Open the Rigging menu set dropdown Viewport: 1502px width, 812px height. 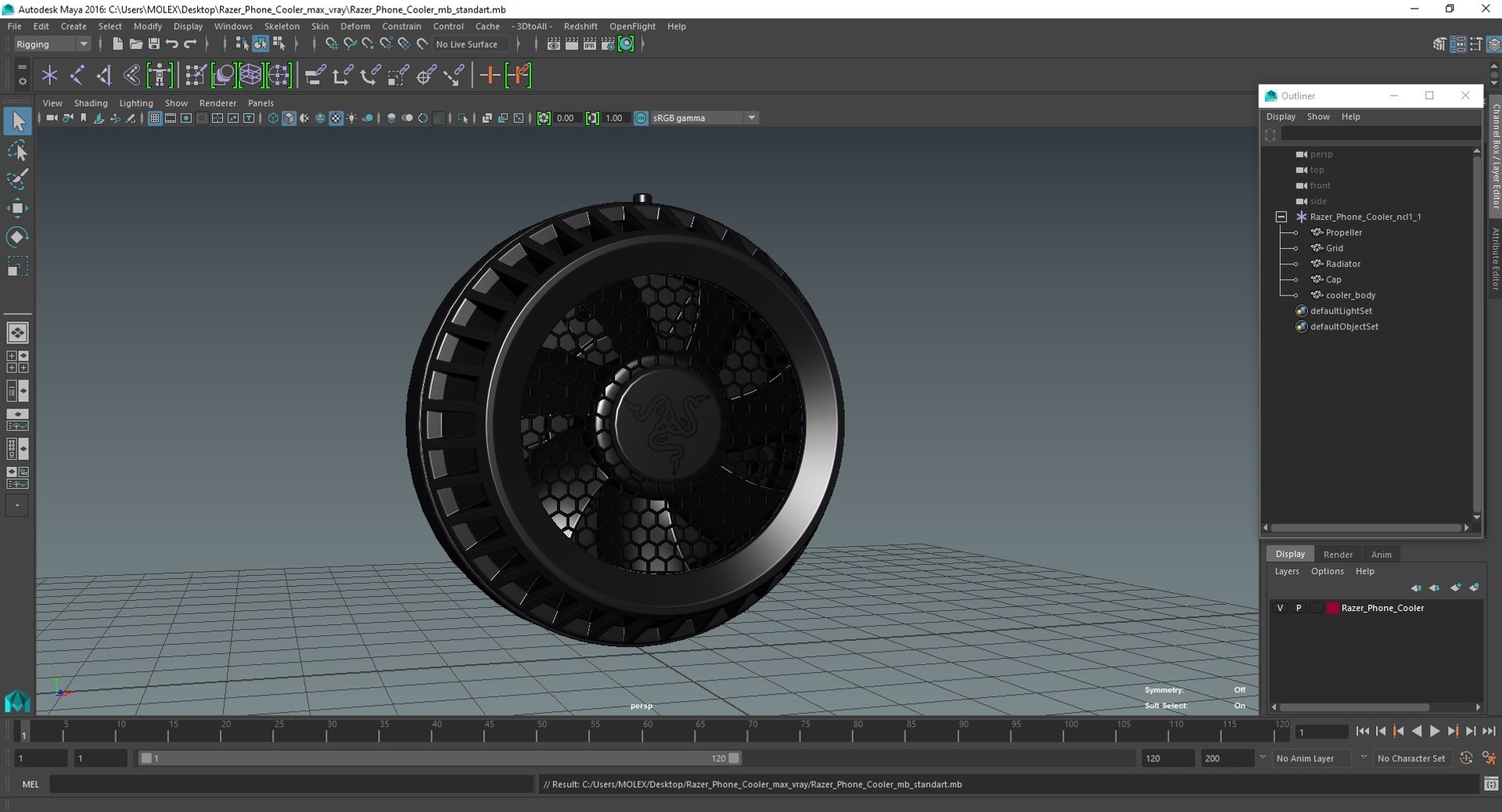52,45
